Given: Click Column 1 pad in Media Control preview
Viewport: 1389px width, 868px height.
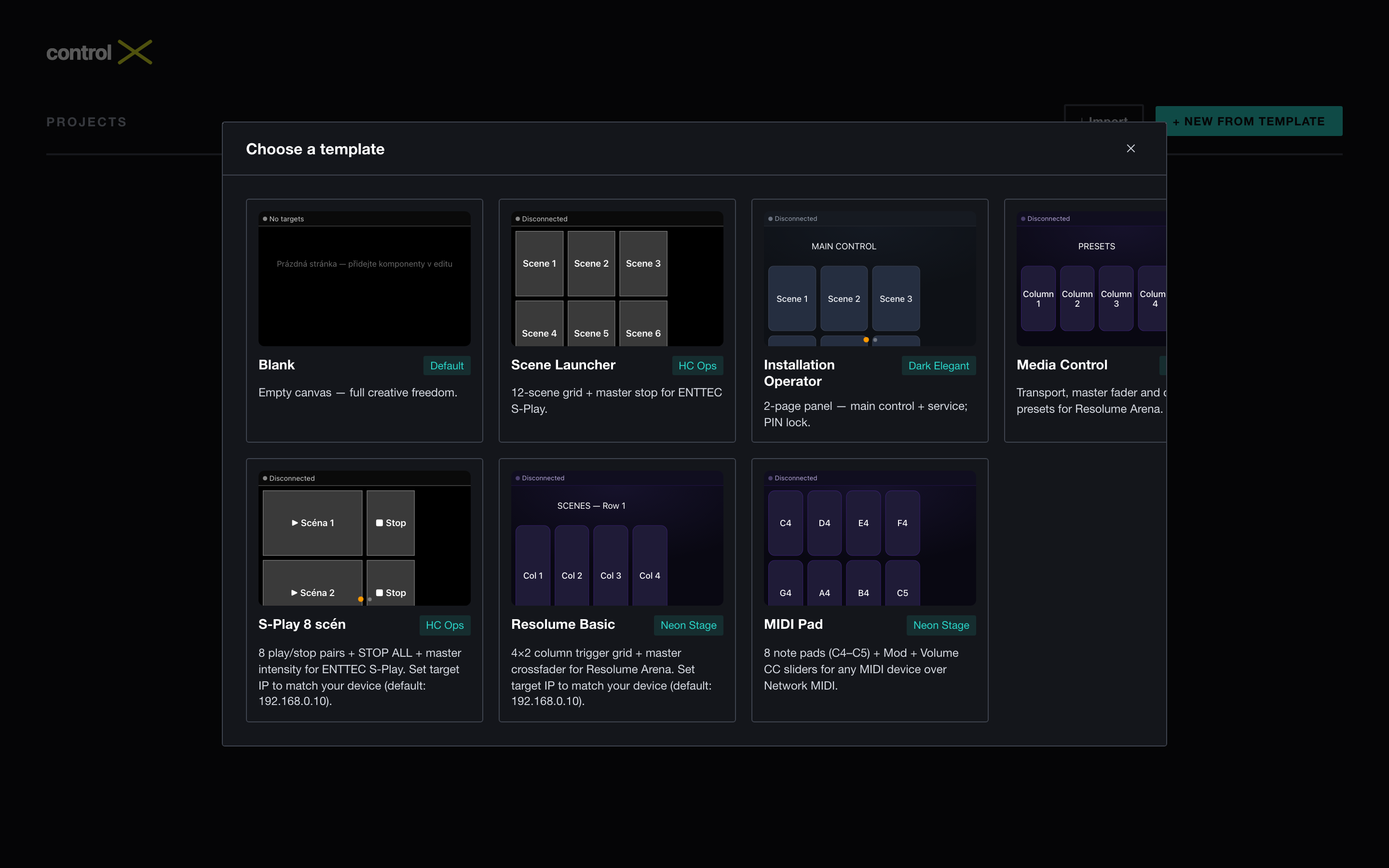Looking at the screenshot, I should click(1038, 298).
